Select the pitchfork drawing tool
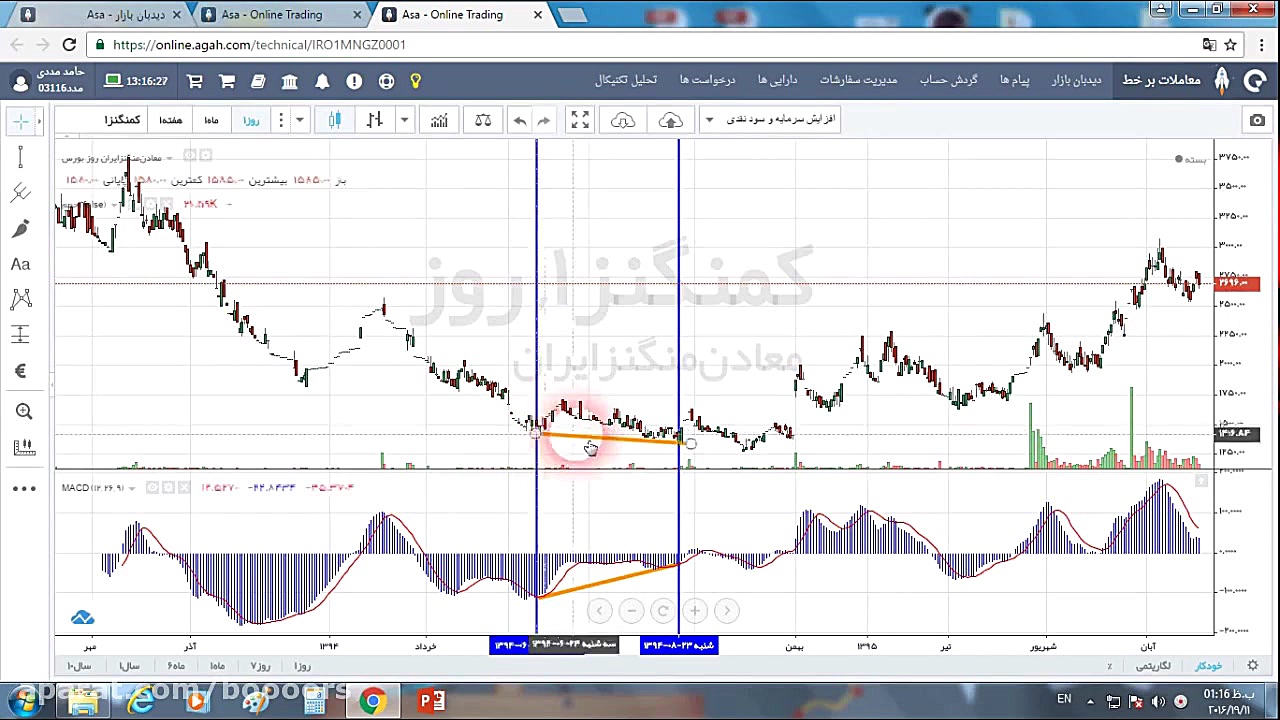Image resolution: width=1280 pixels, height=720 pixels. click(20, 193)
